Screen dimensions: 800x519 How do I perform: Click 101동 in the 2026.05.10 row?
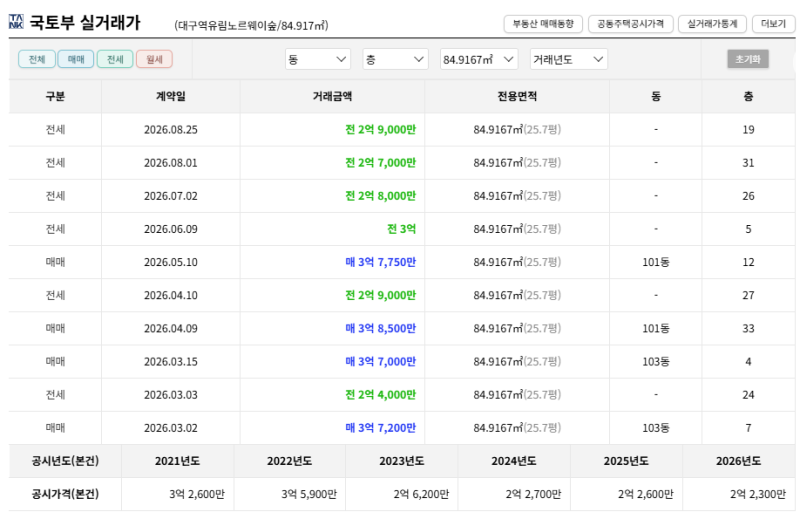pyautogui.click(x=656, y=262)
